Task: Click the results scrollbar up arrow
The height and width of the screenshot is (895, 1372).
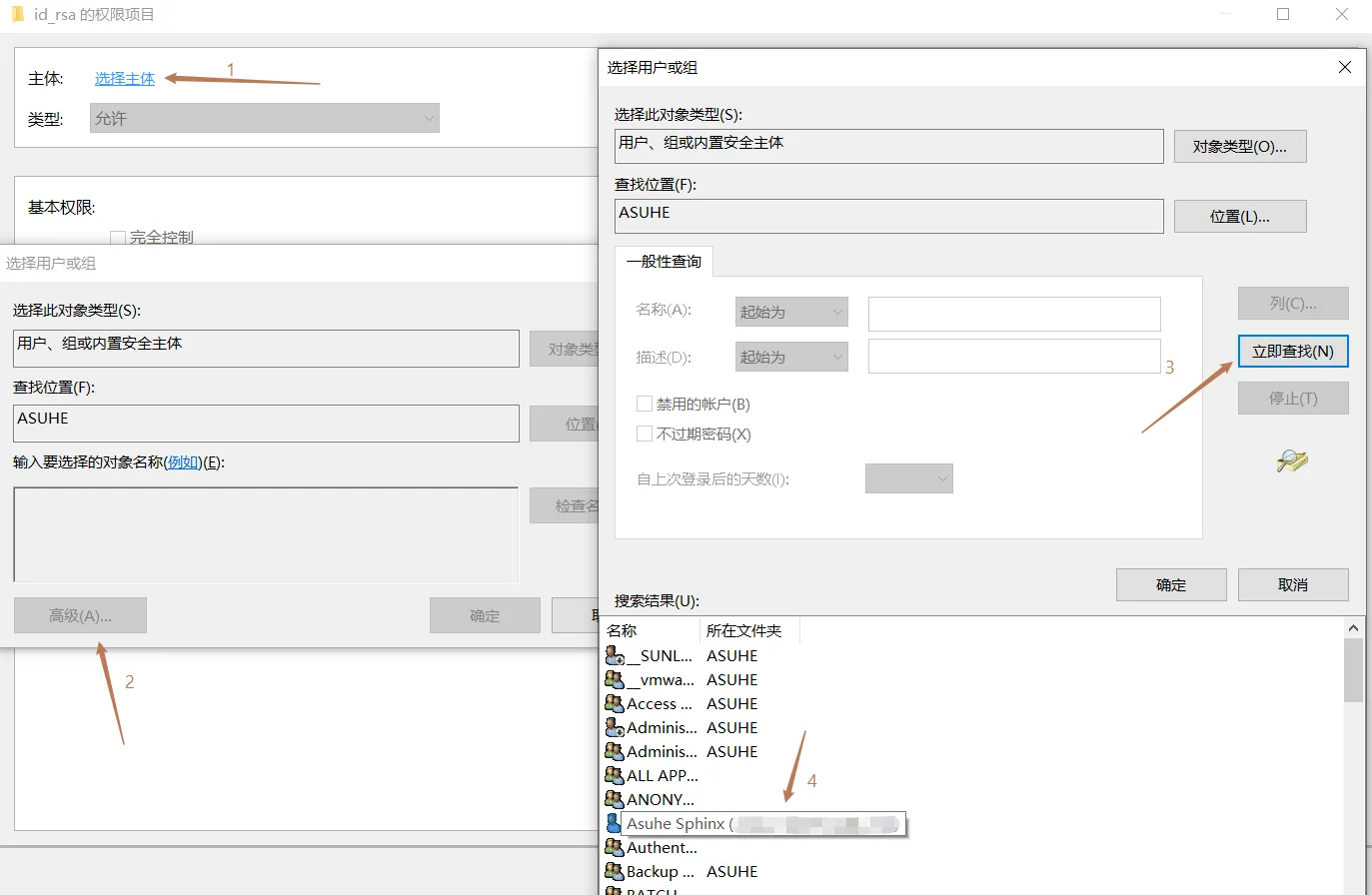Action: 1353,628
